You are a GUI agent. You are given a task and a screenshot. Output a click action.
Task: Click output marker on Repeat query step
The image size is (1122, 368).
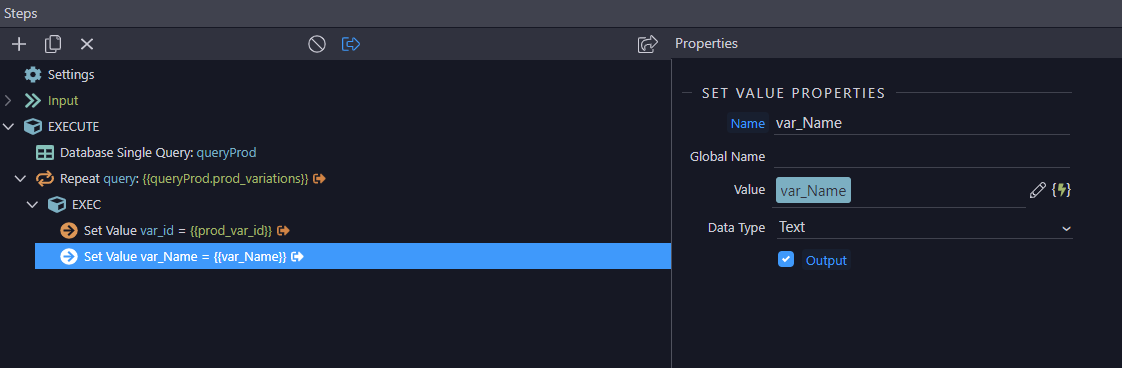320,179
